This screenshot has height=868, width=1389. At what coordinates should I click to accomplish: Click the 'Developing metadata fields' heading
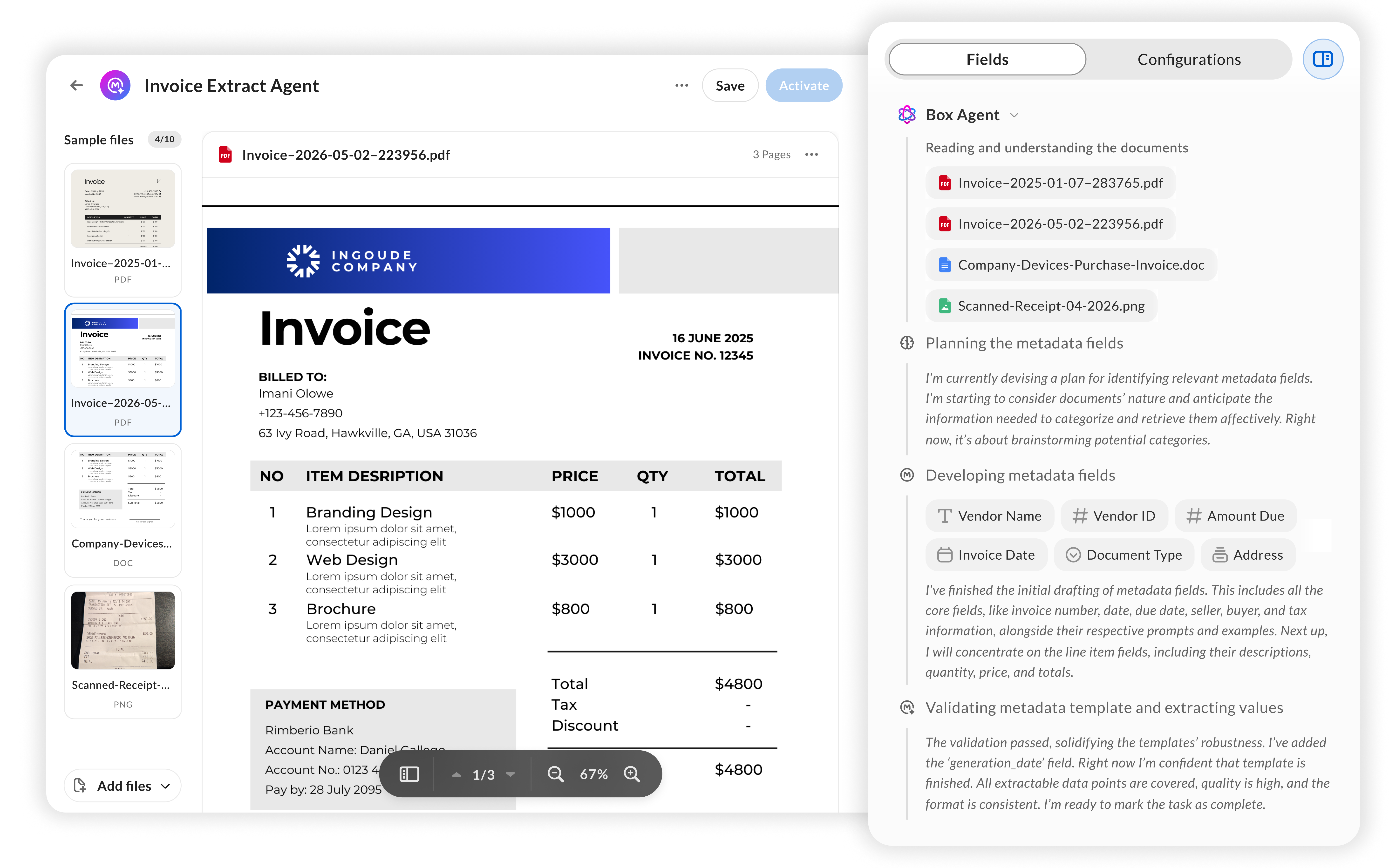1021,475
